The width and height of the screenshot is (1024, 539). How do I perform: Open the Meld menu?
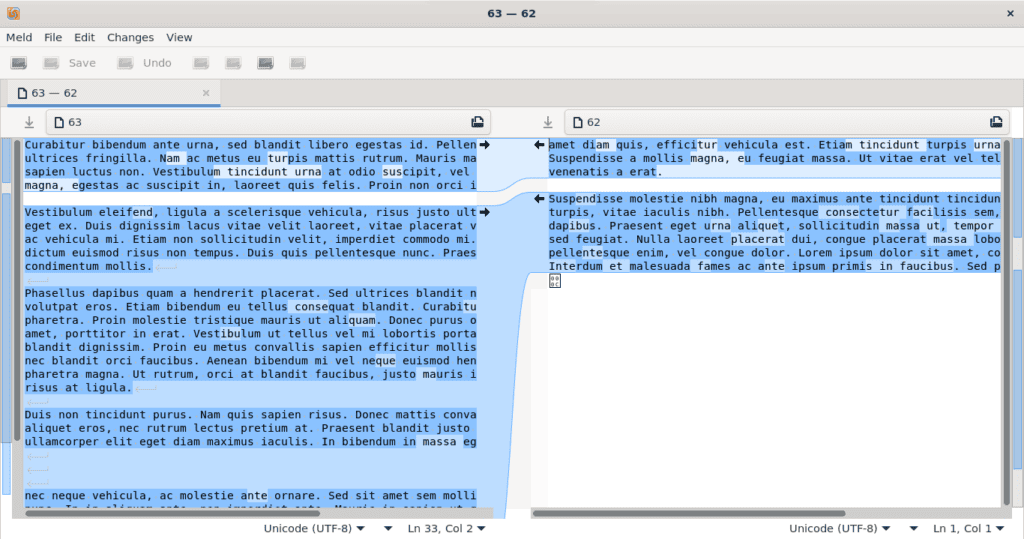point(19,37)
